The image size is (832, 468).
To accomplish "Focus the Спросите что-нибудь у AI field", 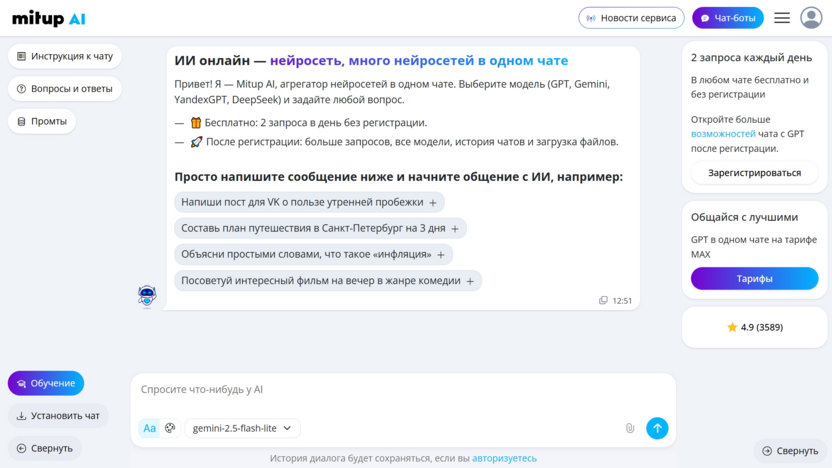I will click(x=403, y=389).
